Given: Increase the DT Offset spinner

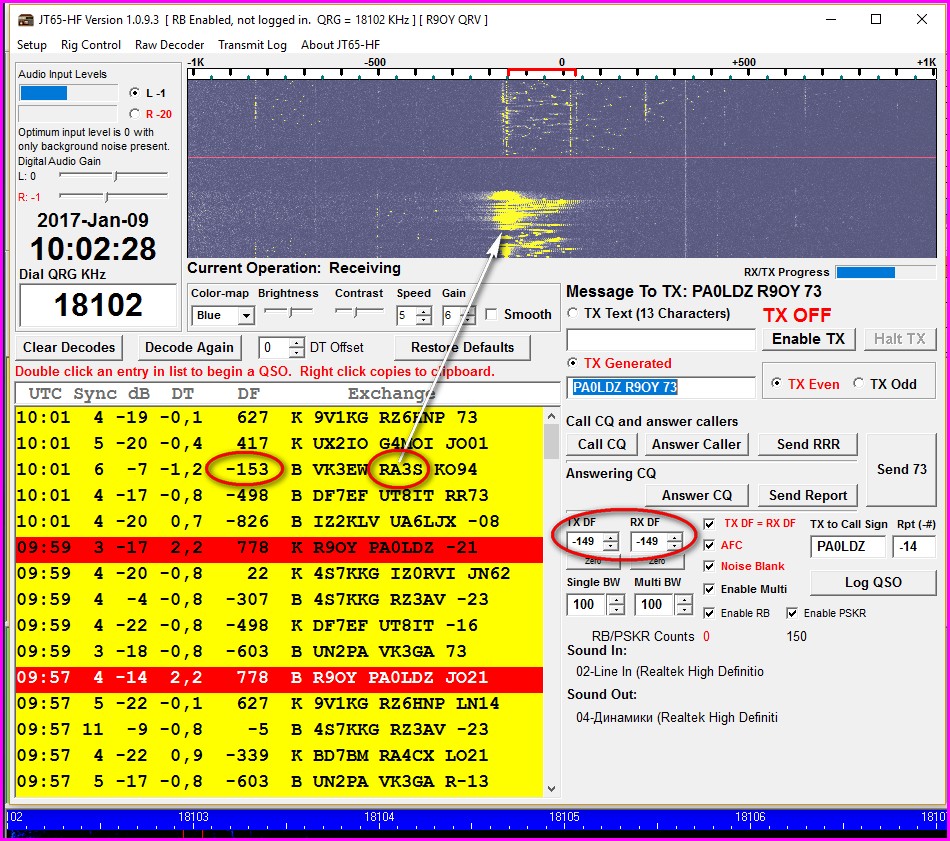Looking at the screenshot, I should pyautogui.click(x=296, y=343).
